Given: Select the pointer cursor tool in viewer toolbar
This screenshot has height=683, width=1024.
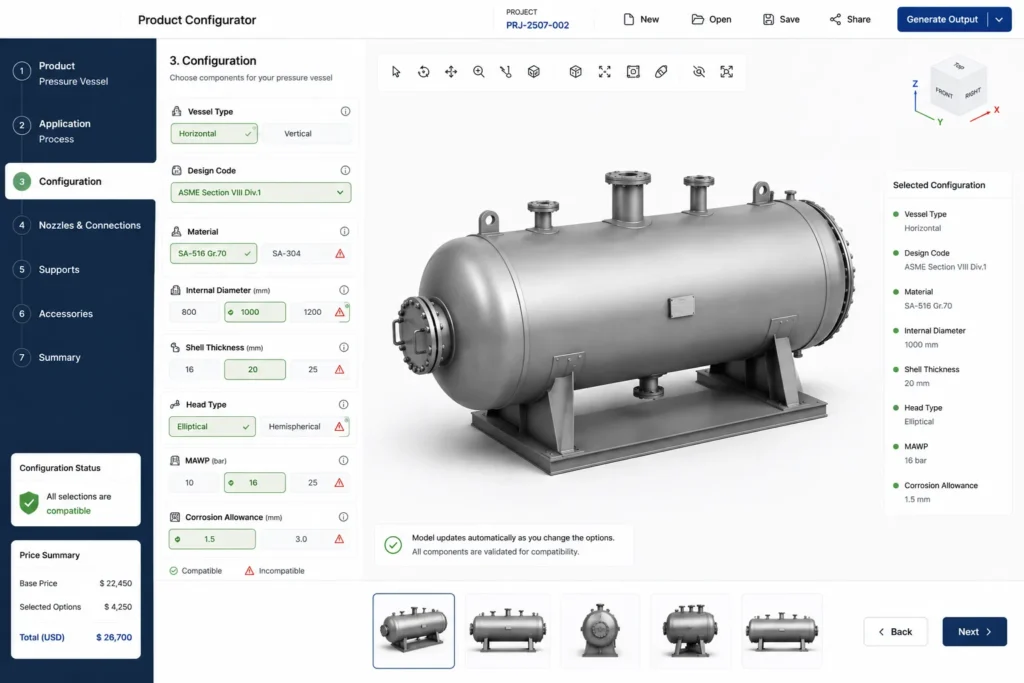Looking at the screenshot, I should click(396, 72).
